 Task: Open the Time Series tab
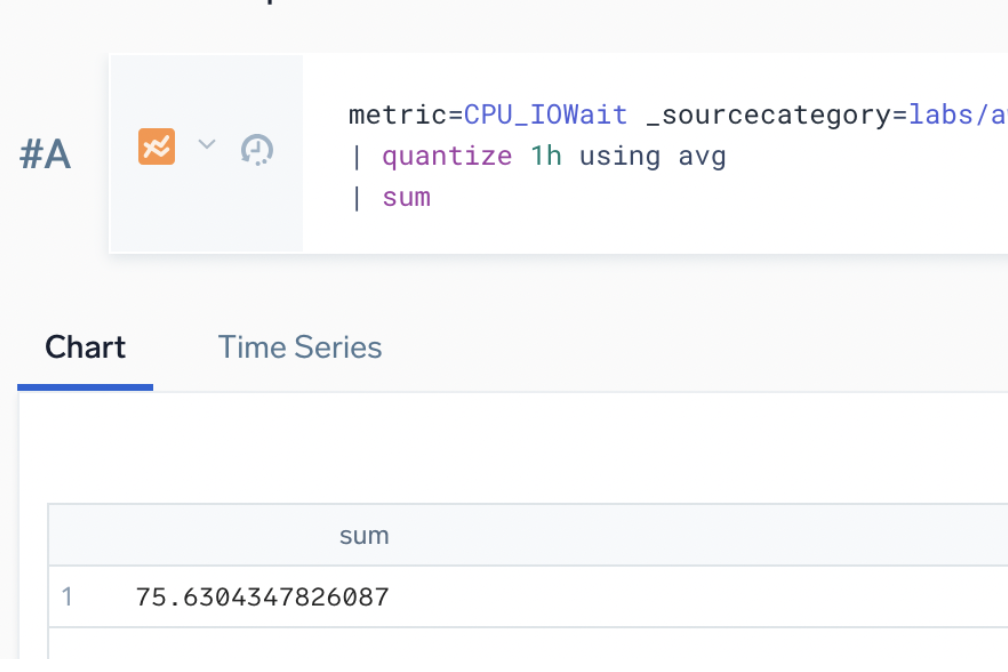click(x=300, y=348)
